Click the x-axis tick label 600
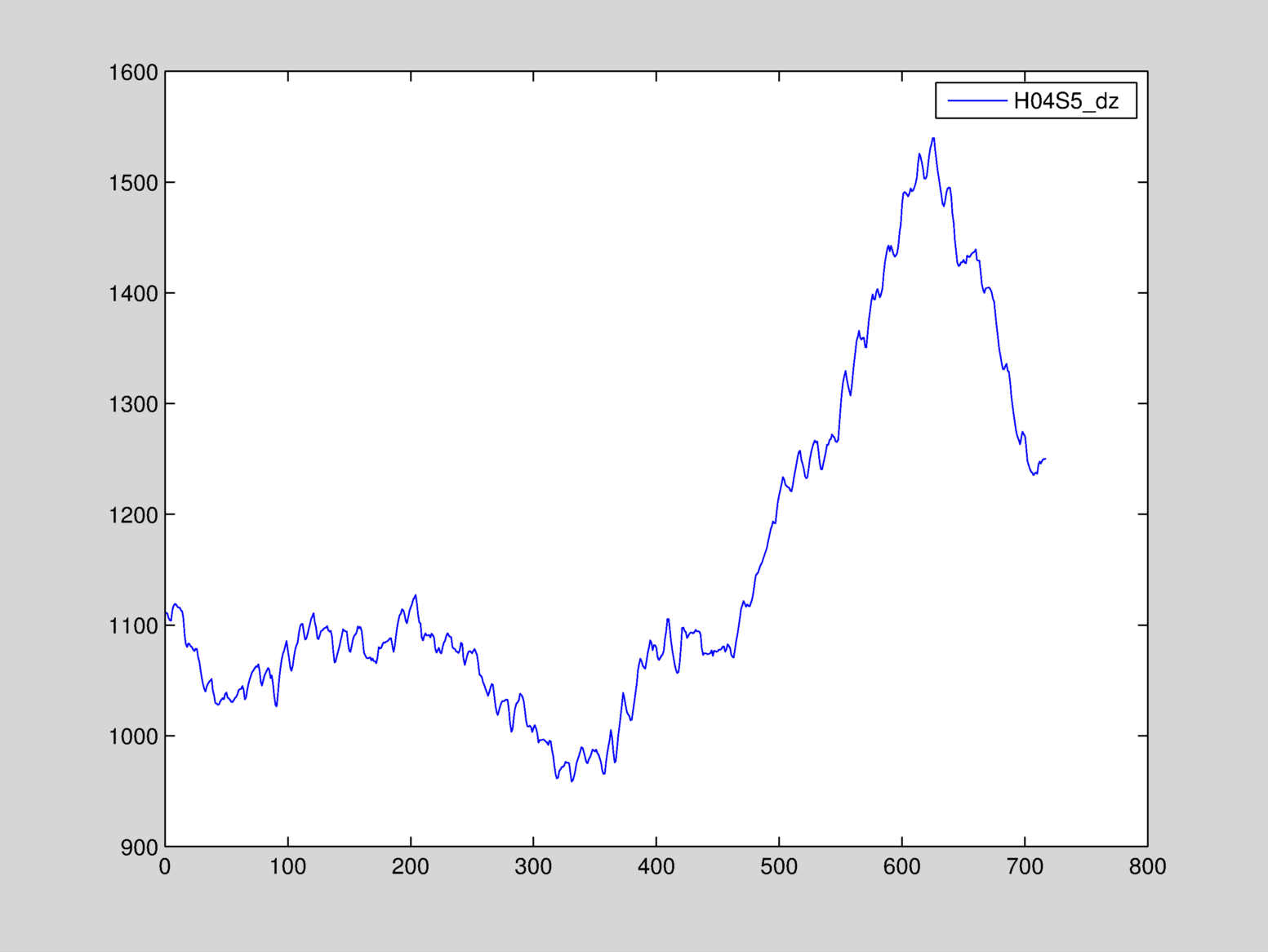1268x952 pixels. (x=902, y=867)
